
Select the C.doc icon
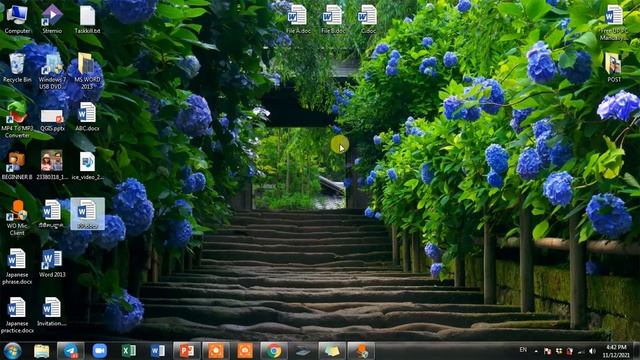point(368,19)
